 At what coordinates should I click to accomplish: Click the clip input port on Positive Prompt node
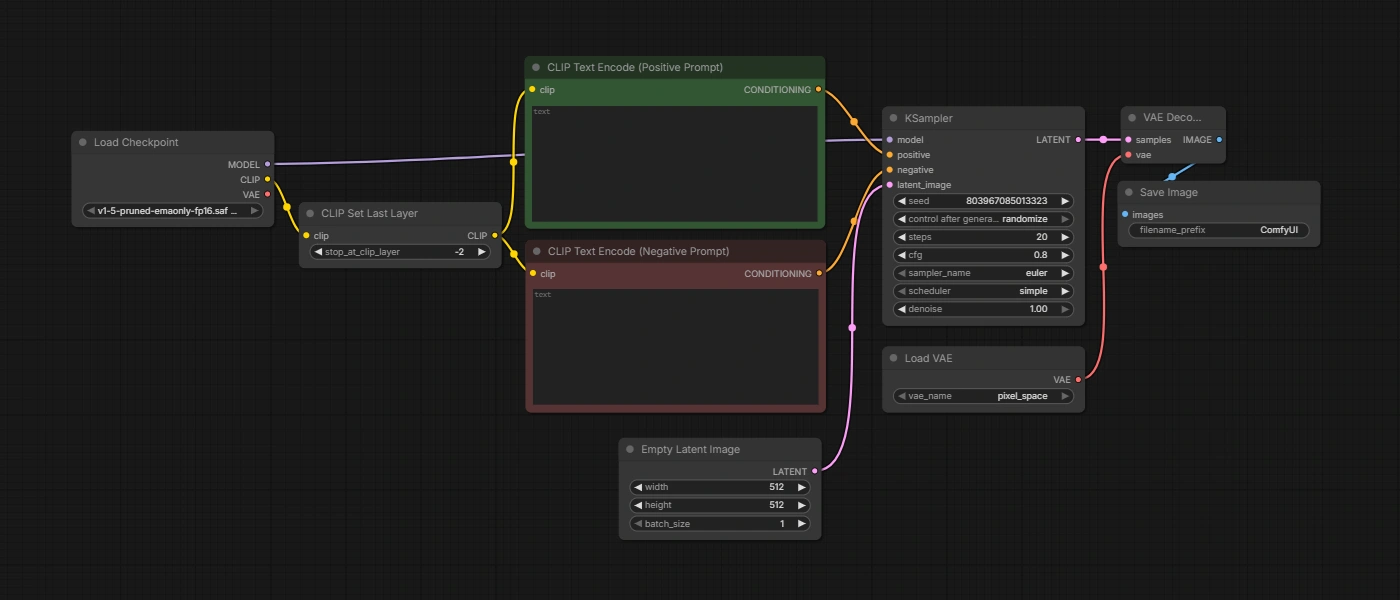tap(532, 90)
